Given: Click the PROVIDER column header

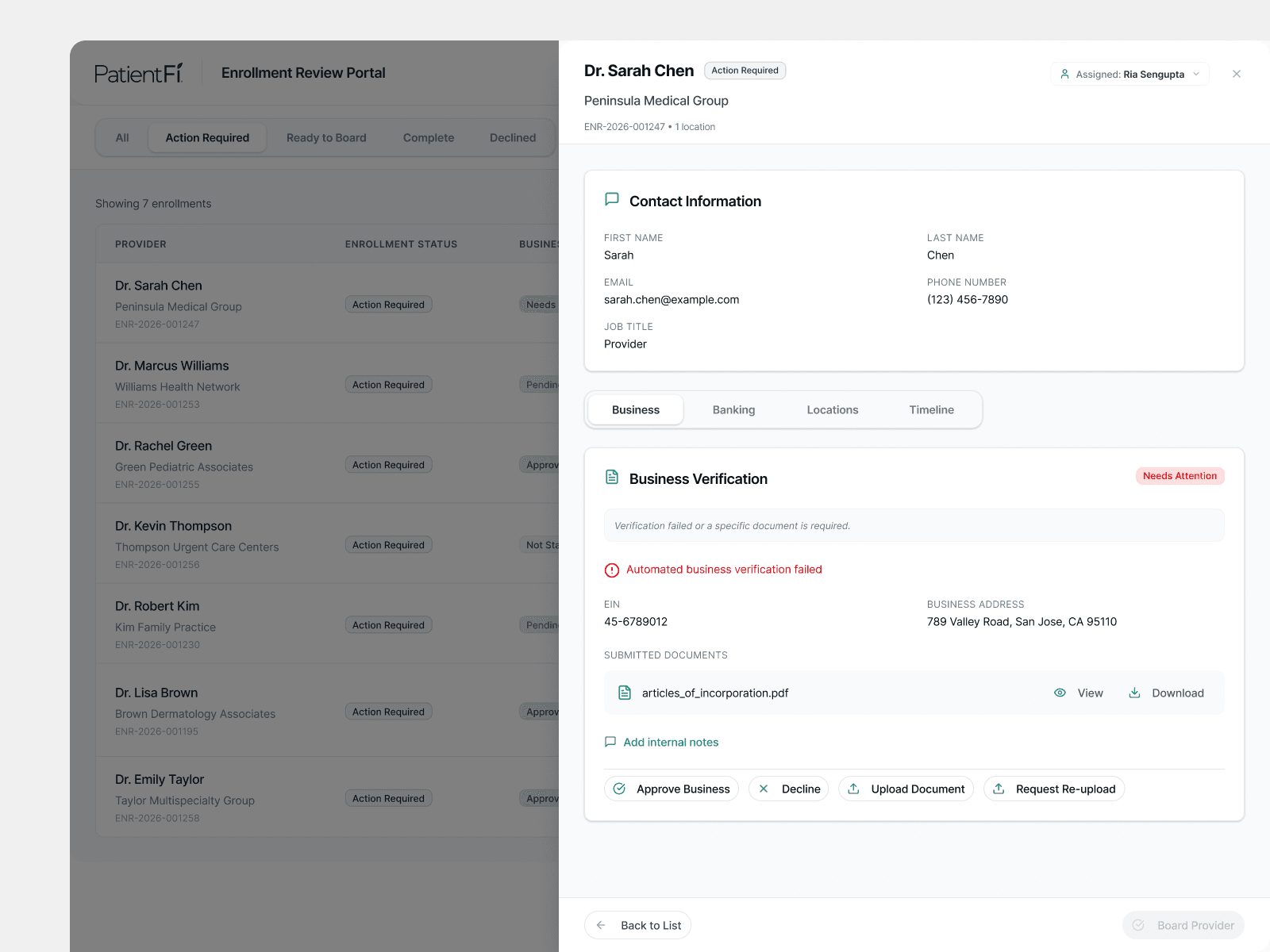Looking at the screenshot, I should (x=140, y=244).
